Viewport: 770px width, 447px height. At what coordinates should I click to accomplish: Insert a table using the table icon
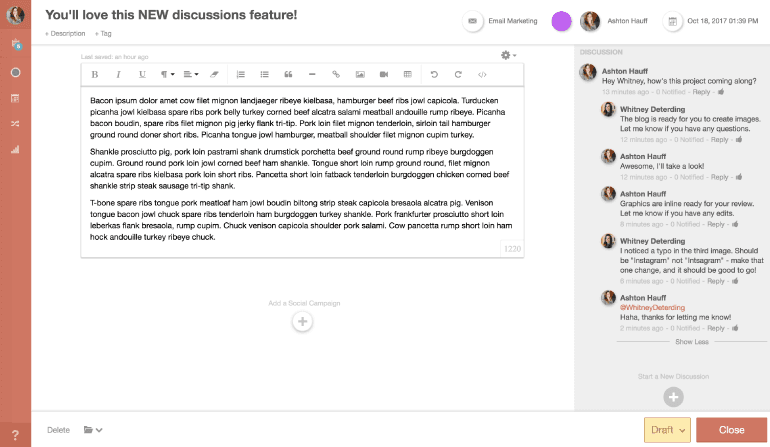click(x=408, y=74)
